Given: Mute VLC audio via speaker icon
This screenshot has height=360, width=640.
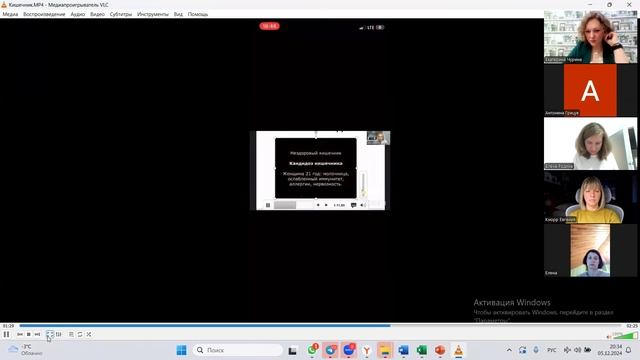Looking at the screenshot, I should [x=609, y=336].
